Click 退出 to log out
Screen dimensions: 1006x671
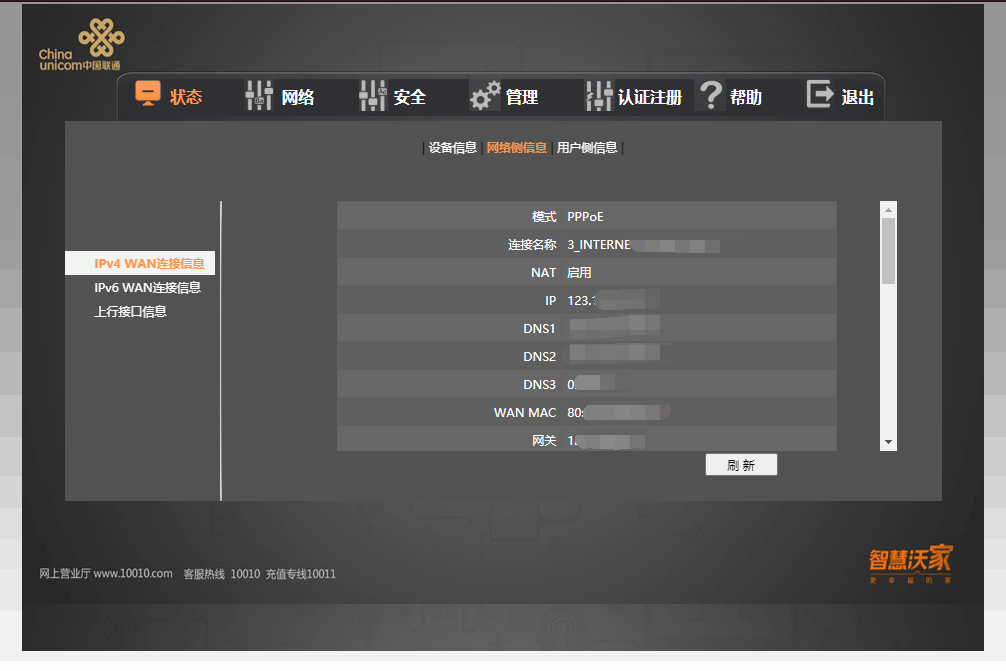pos(858,97)
